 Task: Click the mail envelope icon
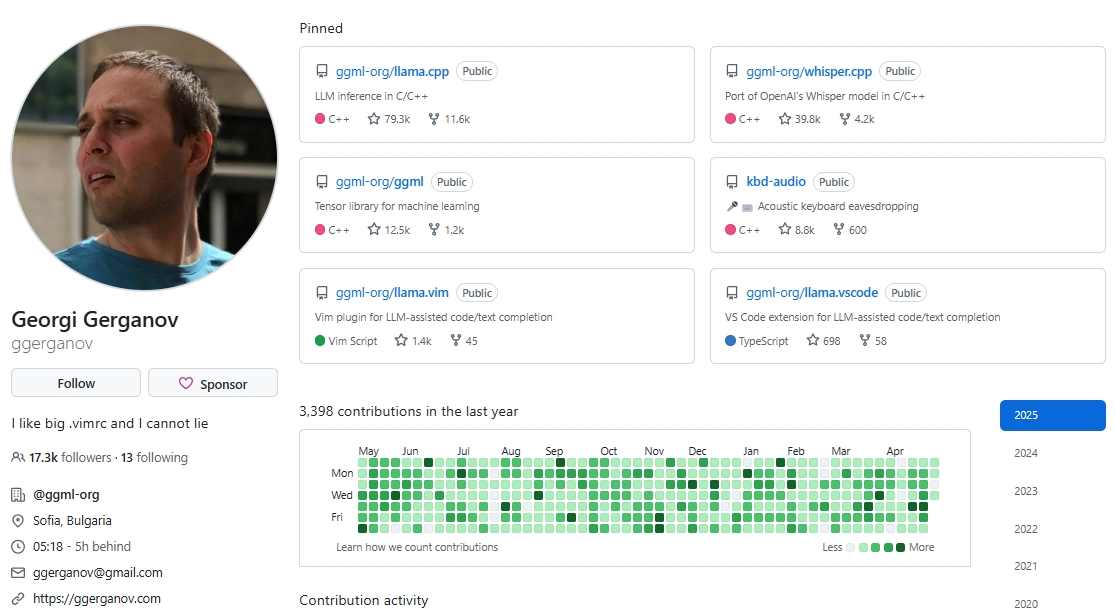(18, 573)
